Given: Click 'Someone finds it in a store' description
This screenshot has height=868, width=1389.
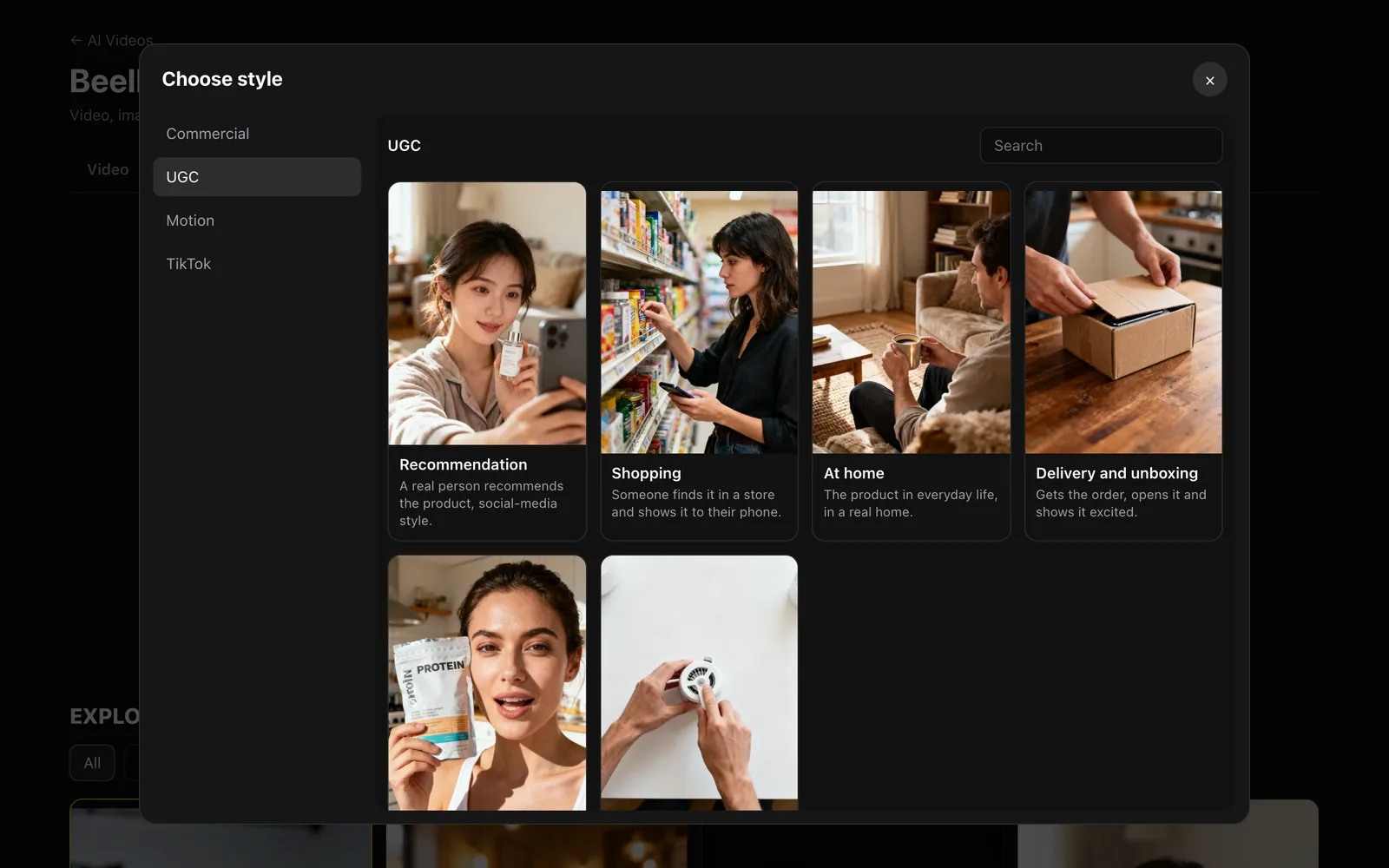Looking at the screenshot, I should [696, 503].
